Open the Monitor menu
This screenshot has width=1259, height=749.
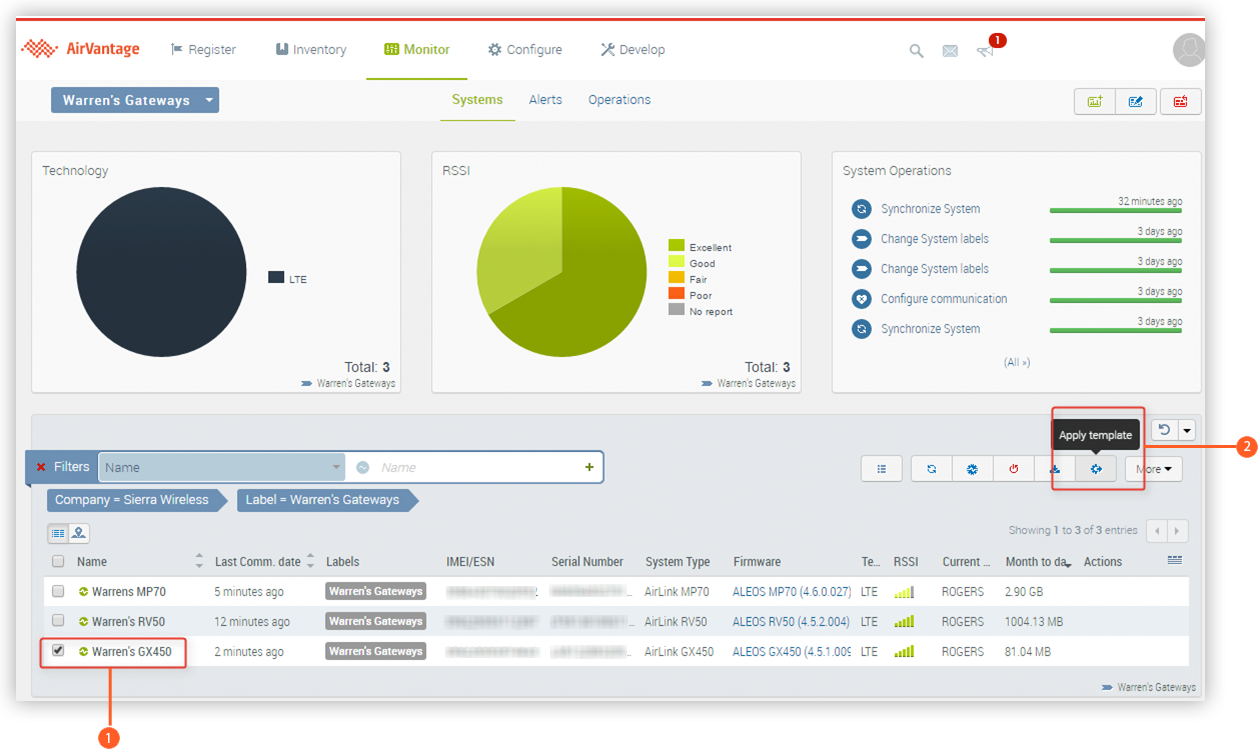pyautogui.click(x=417, y=49)
